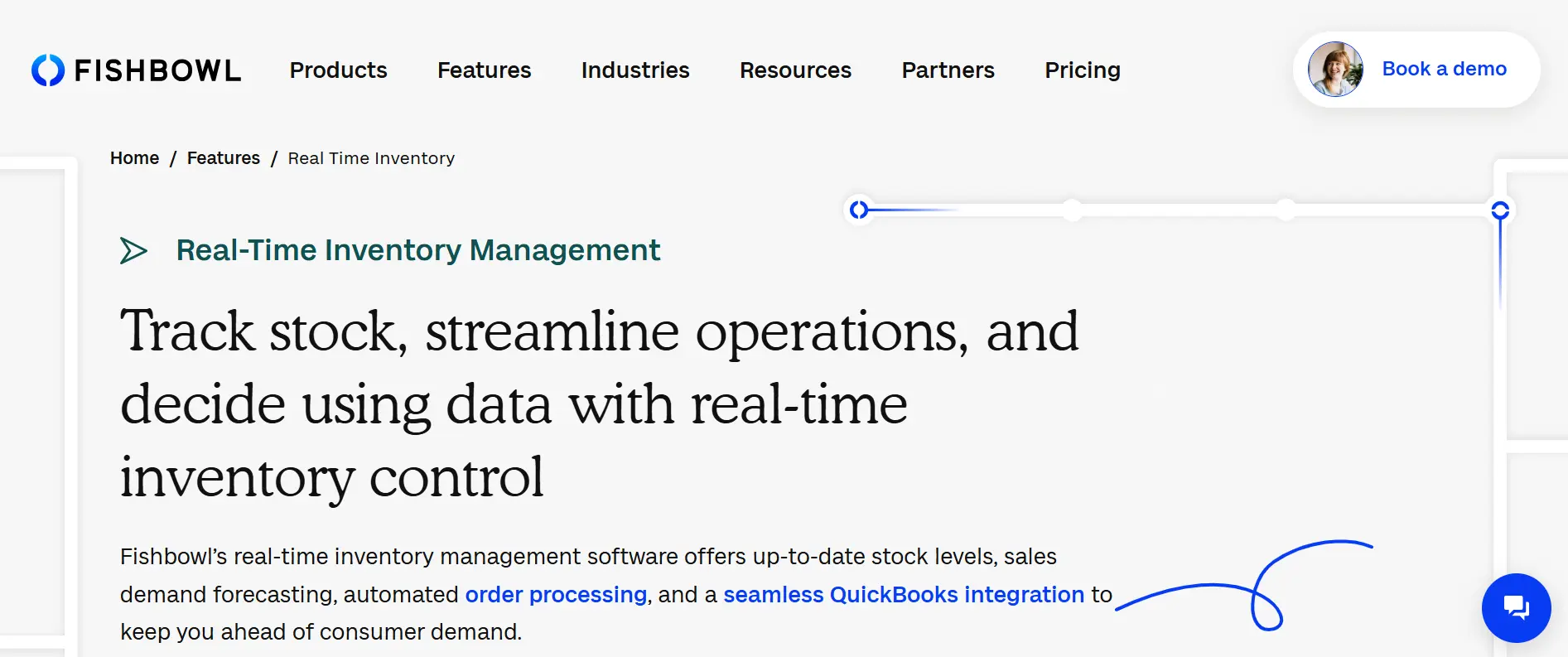Viewport: 1568px width, 657px height.
Task: Go to Home in the breadcrumb
Action: click(134, 158)
